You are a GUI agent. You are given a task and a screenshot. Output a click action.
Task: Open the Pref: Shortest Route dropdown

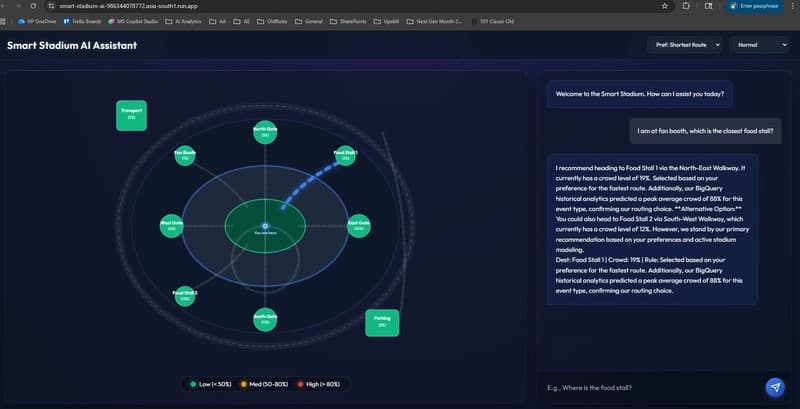(x=685, y=45)
